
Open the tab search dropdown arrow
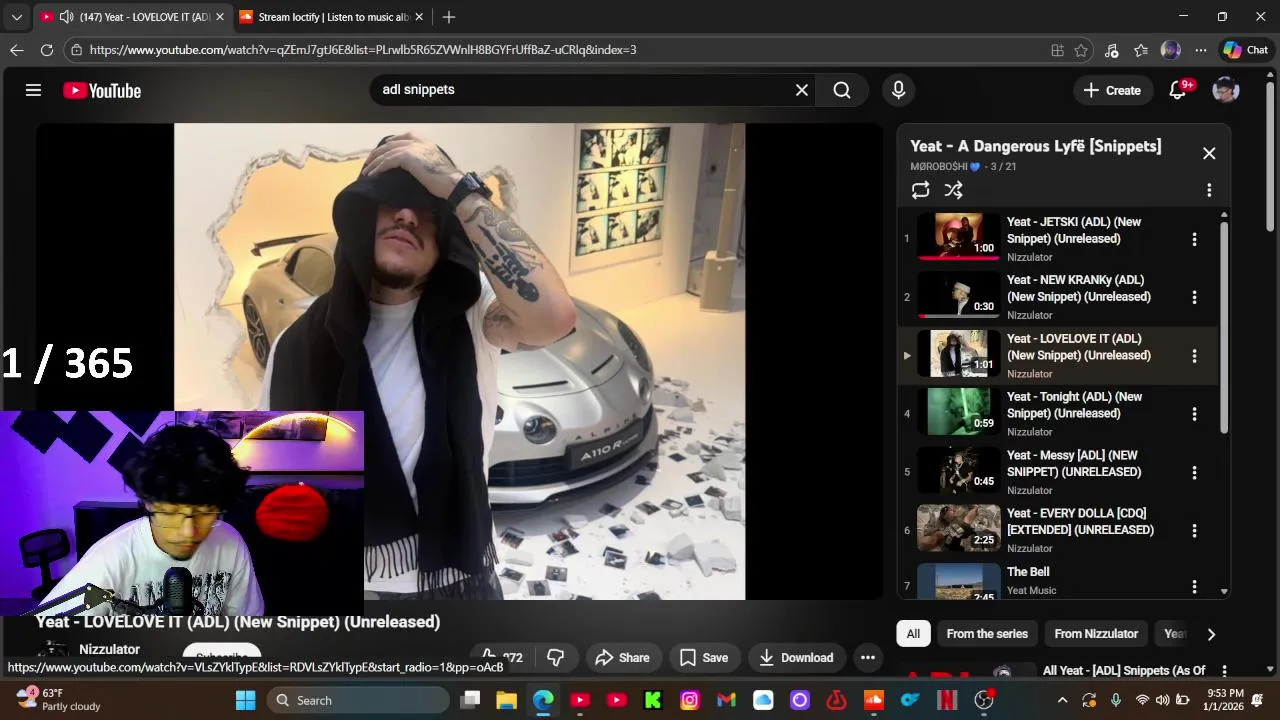tap(16, 17)
